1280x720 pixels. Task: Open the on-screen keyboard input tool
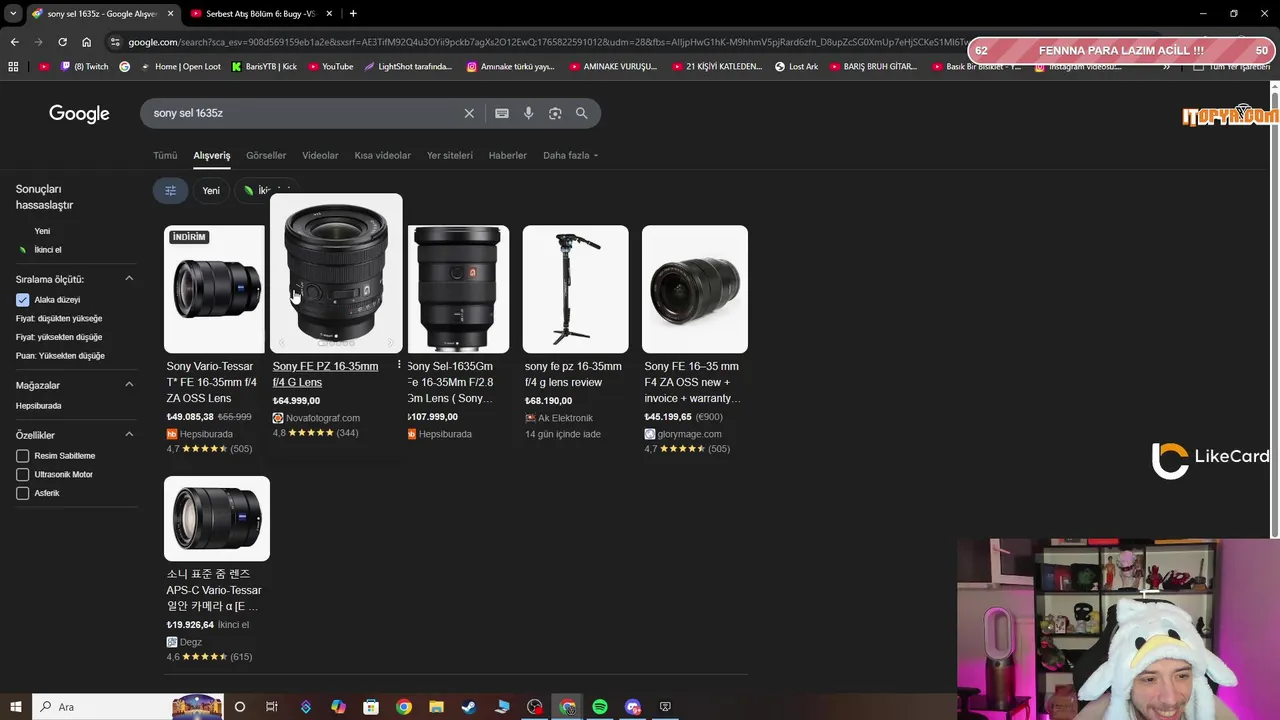502,113
